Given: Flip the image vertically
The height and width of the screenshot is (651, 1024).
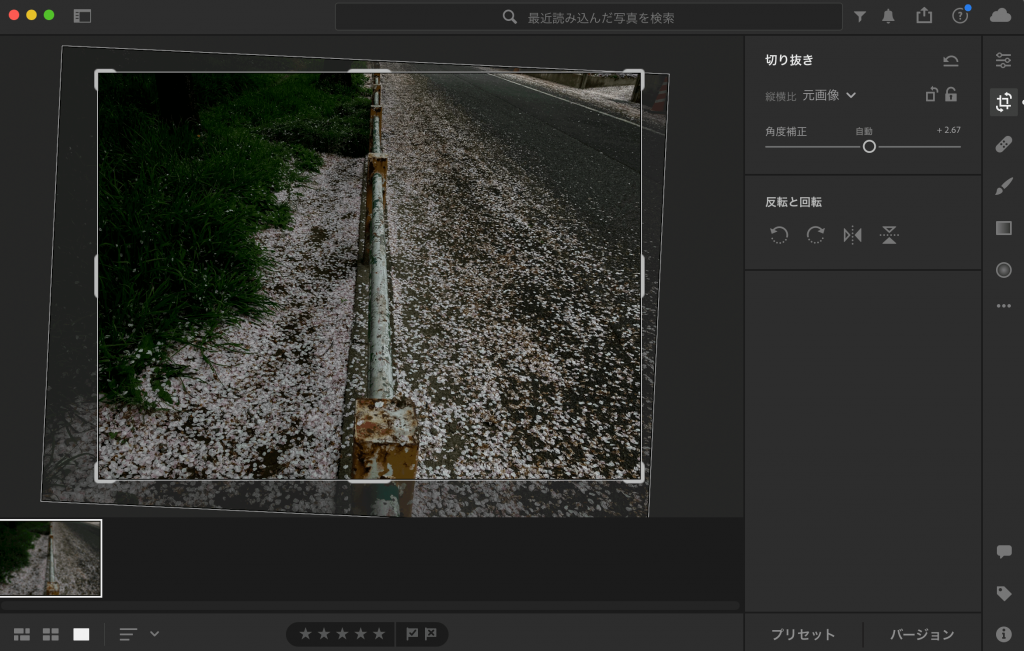Looking at the screenshot, I should click(x=889, y=234).
